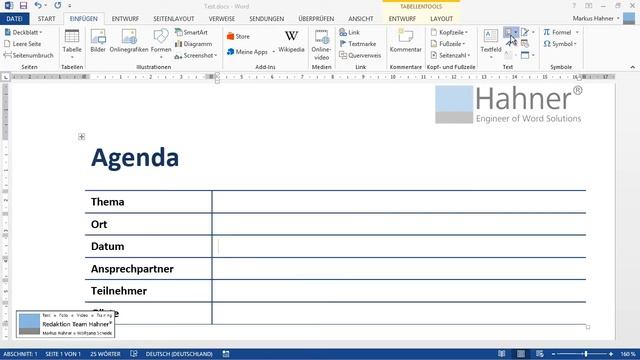This screenshot has width=640, height=360.
Task: Switch to the START tab
Action: [47, 19]
